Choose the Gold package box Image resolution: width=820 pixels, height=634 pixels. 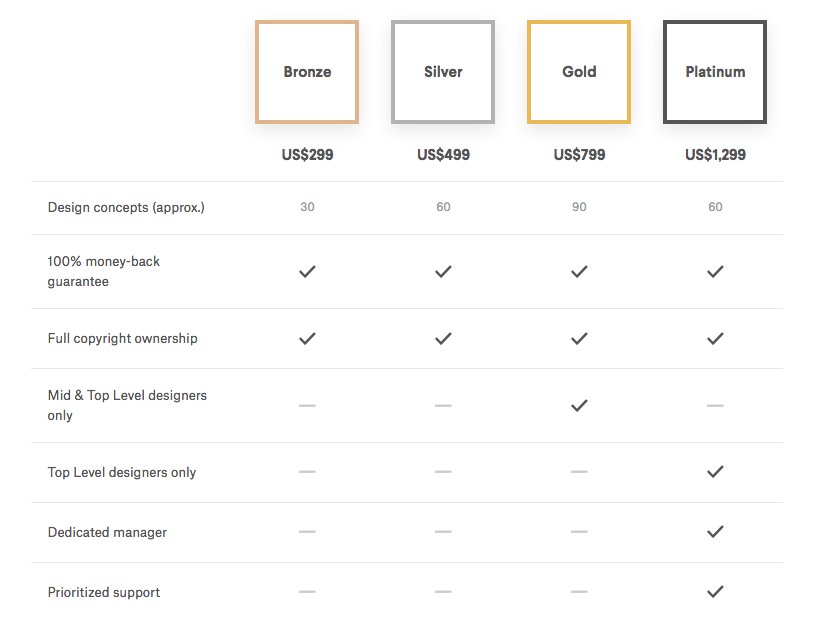[579, 72]
